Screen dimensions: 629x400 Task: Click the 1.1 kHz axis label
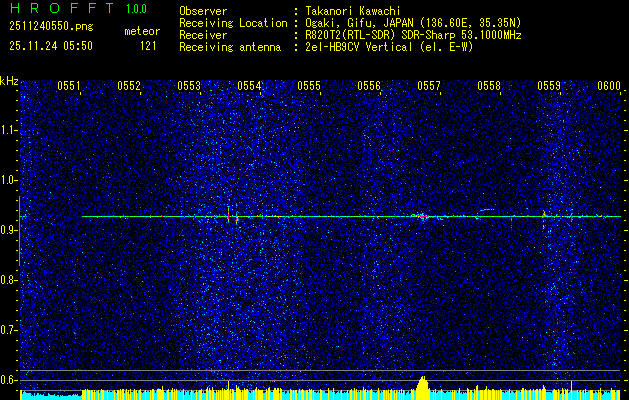coord(8,130)
